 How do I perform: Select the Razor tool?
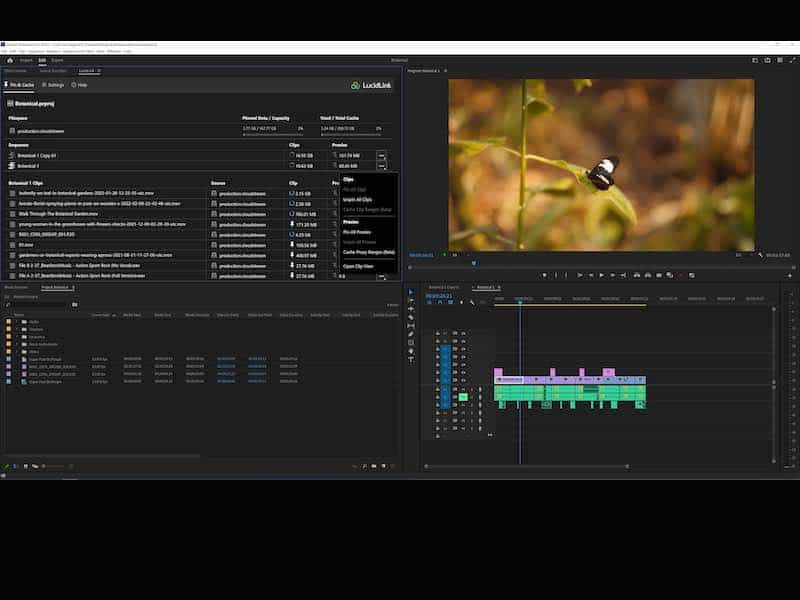[x=410, y=317]
